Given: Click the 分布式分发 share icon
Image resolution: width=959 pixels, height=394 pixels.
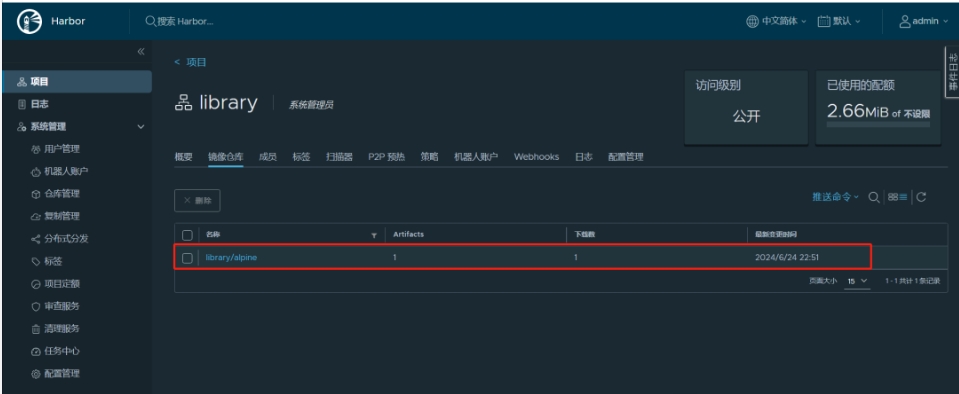Looking at the screenshot, I should pos(35,239).
